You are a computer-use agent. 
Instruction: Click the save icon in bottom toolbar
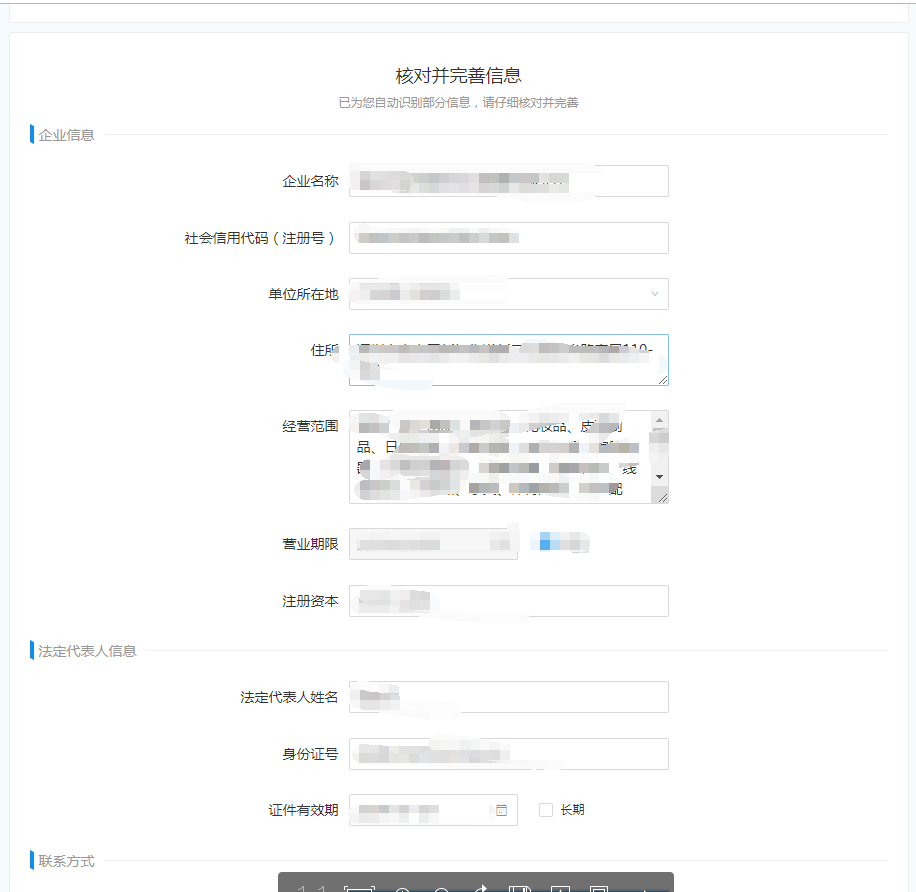click(518, 888)
